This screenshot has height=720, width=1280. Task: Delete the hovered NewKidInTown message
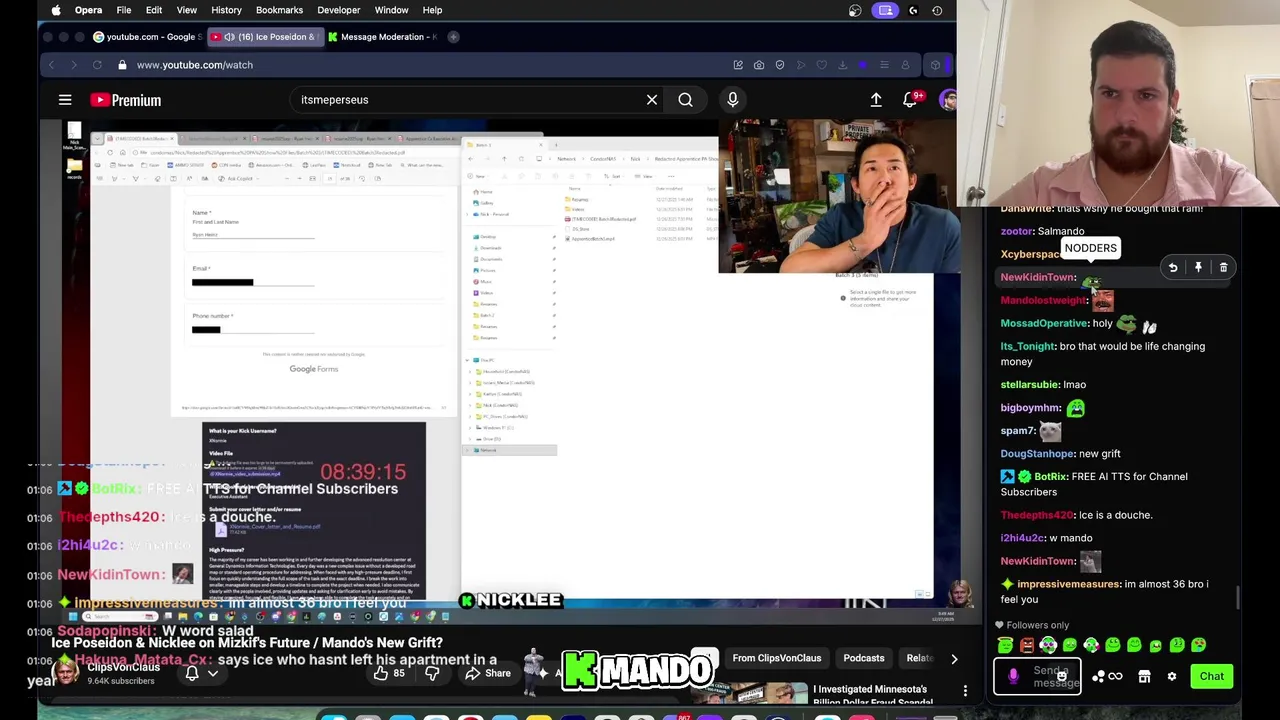(1223, 267)
